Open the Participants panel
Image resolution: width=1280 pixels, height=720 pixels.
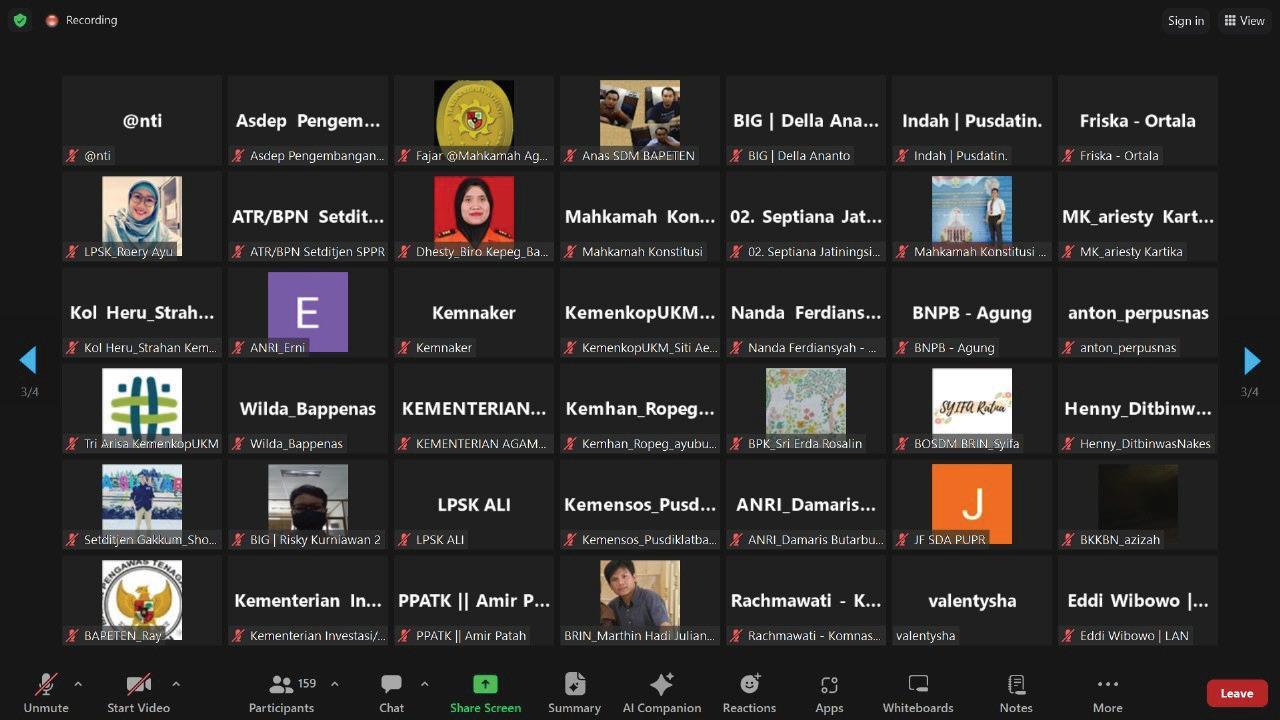click(x=282, y=693)
